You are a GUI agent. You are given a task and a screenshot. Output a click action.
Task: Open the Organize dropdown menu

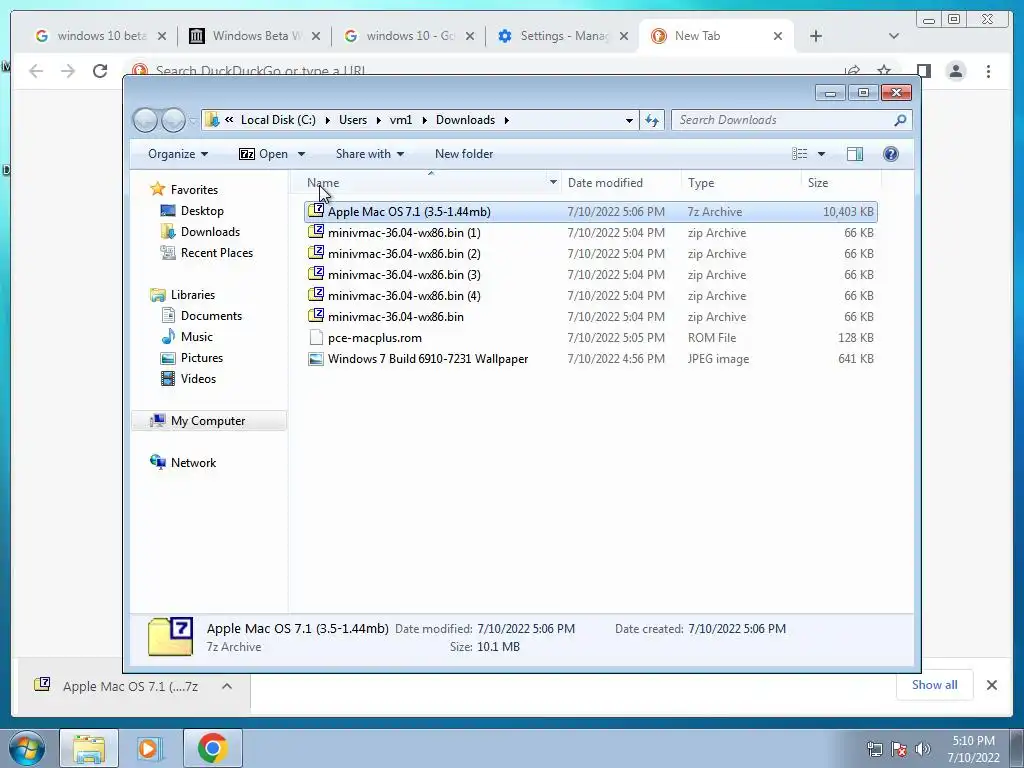[178, 154]
